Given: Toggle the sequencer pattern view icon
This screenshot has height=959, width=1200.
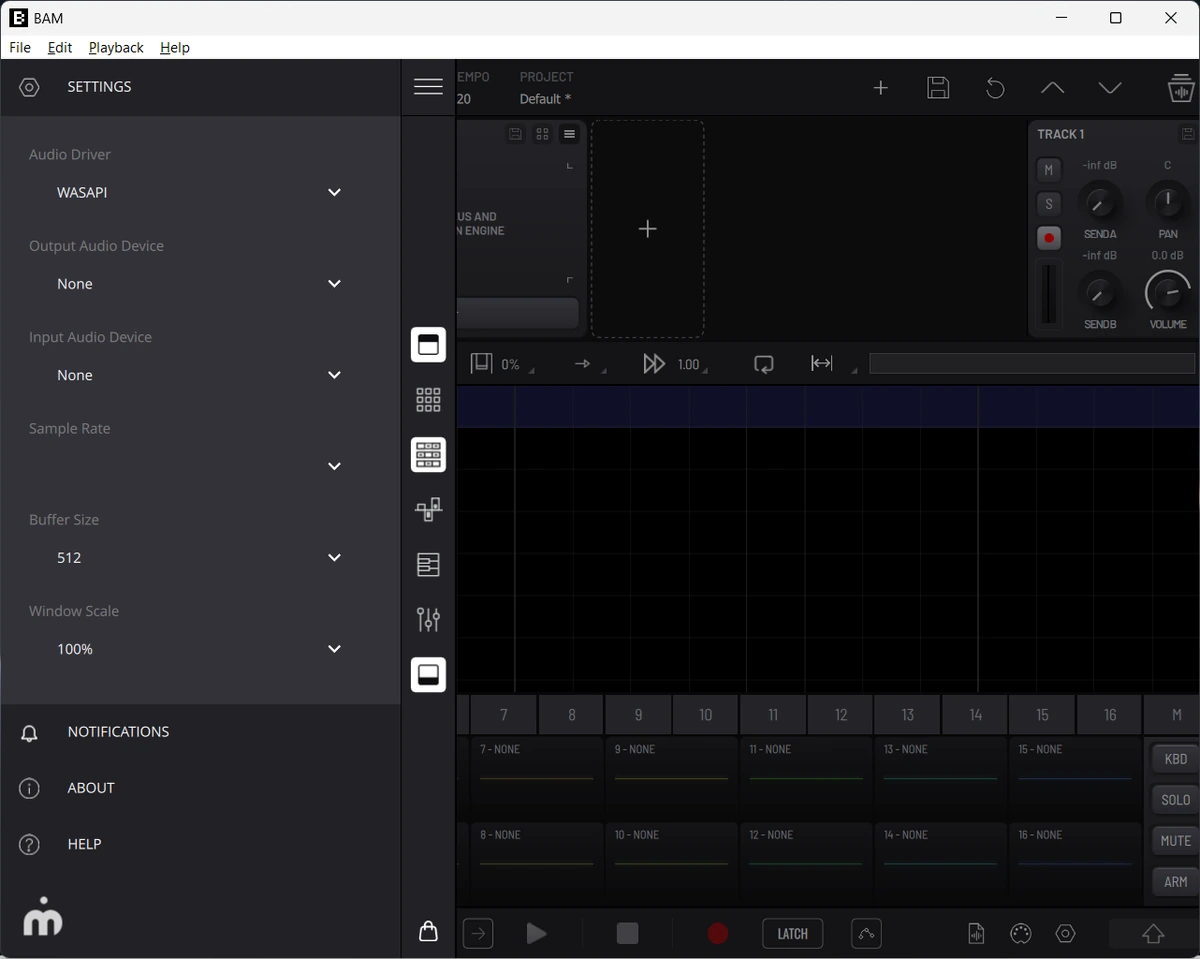Looking at the screenshot, I should point(428,455).
